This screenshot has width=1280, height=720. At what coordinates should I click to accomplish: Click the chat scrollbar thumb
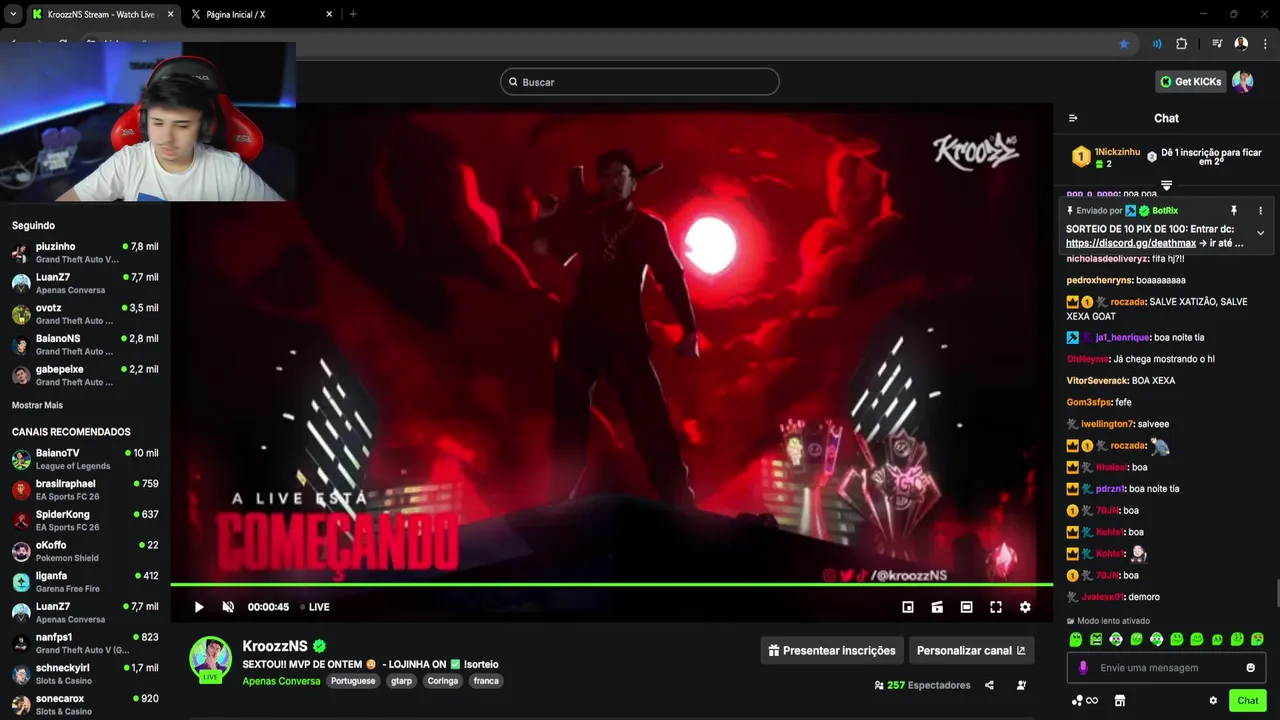(x=1277, y=594)
